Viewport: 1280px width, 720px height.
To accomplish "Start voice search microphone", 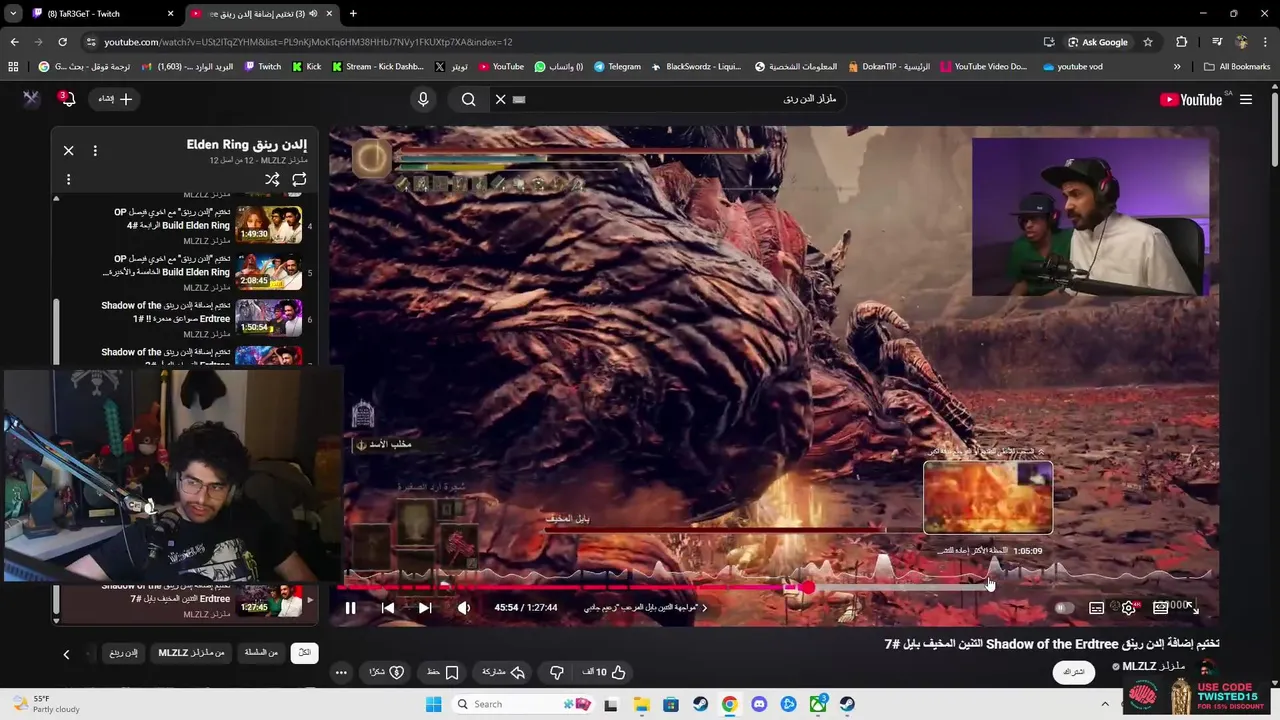I will pos(423,99).
